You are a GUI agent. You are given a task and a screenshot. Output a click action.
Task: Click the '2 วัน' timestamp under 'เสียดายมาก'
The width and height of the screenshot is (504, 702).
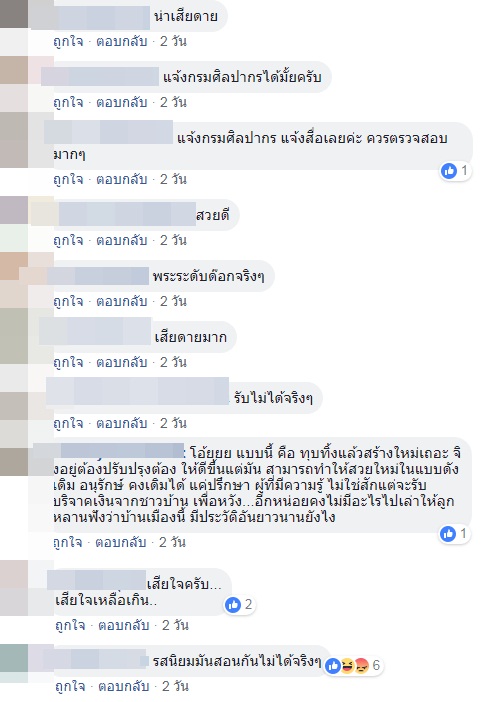pos(173,362)
